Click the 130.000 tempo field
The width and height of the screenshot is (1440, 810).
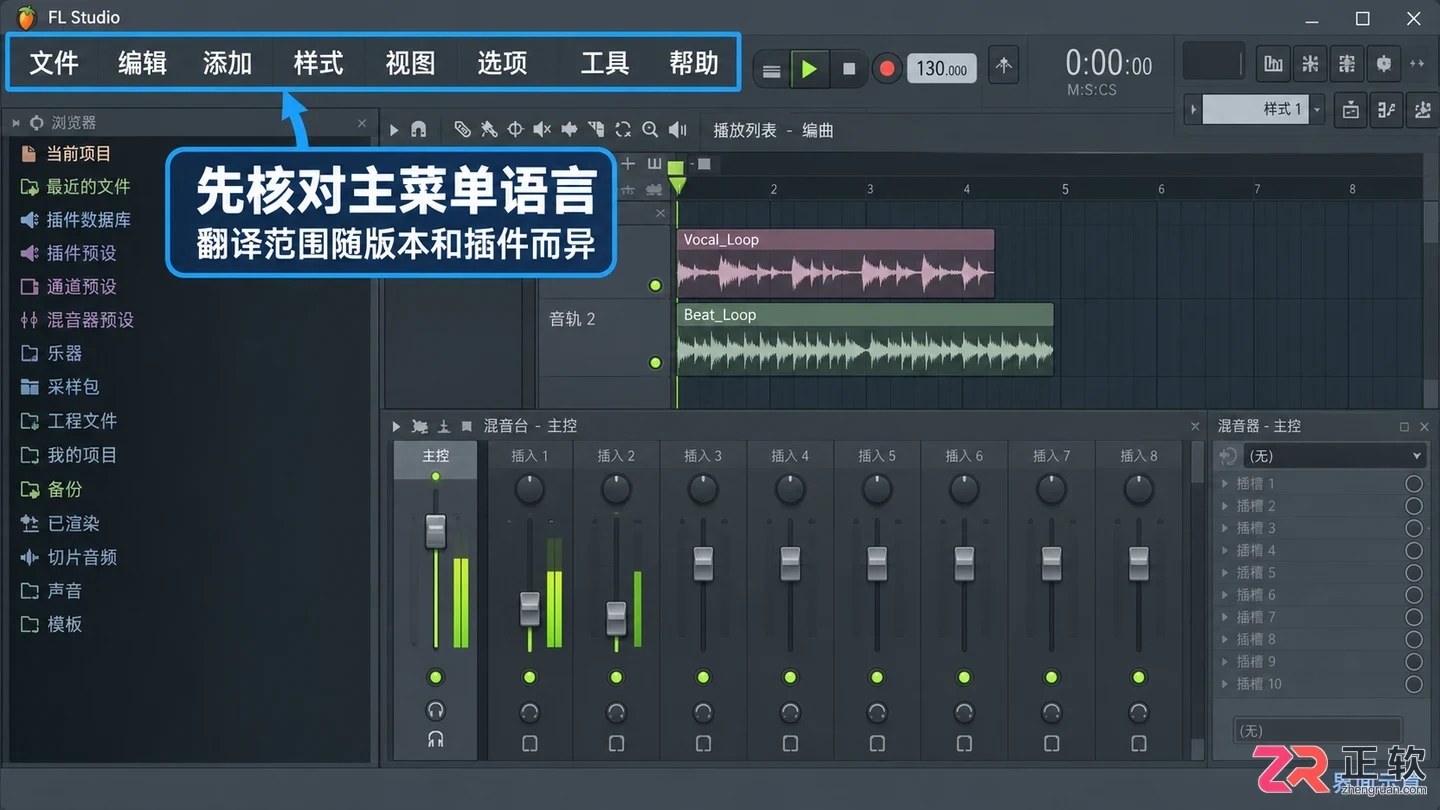click(942, 69)
